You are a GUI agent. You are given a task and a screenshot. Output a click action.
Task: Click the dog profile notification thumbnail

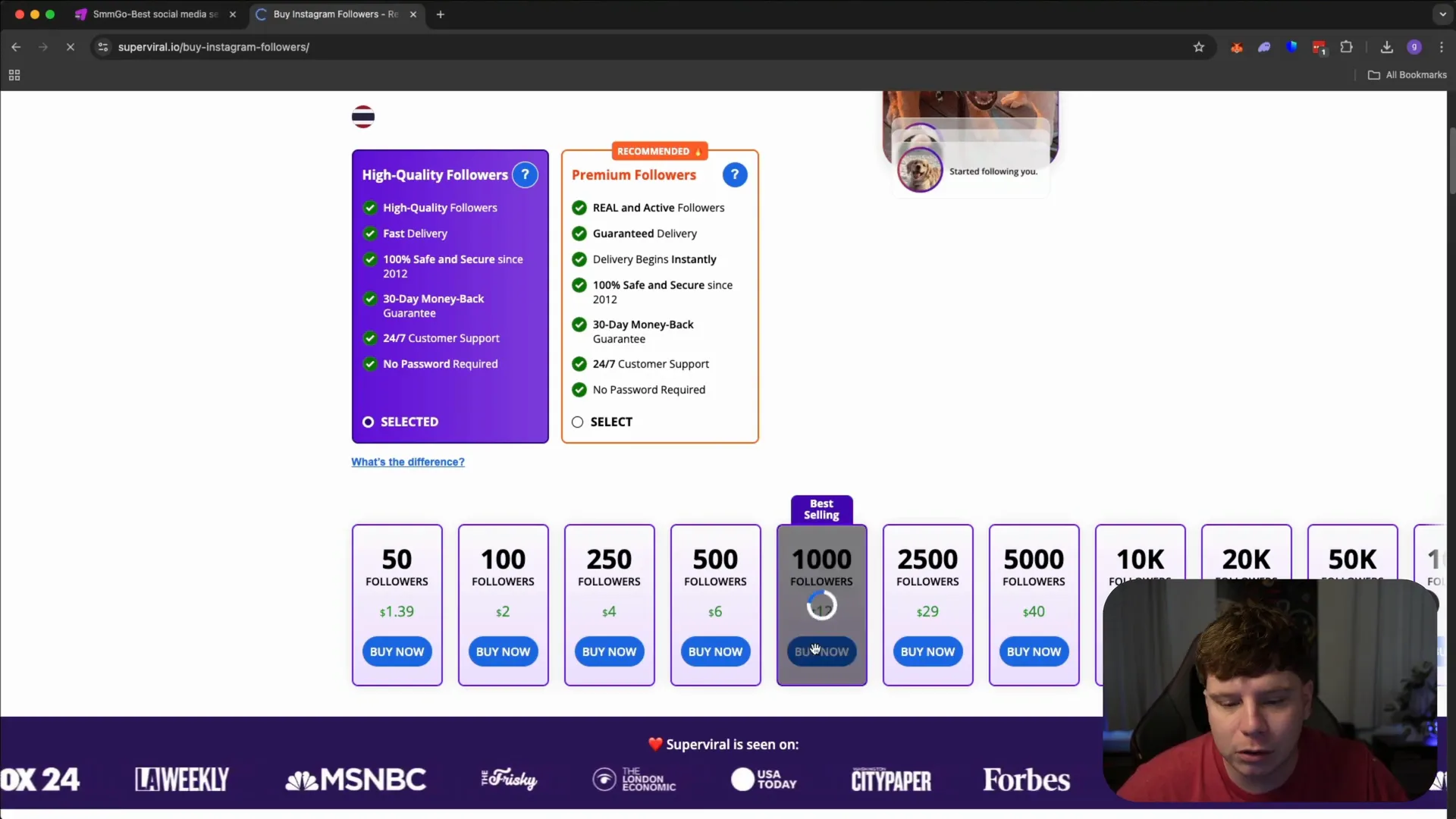point(920,169)
